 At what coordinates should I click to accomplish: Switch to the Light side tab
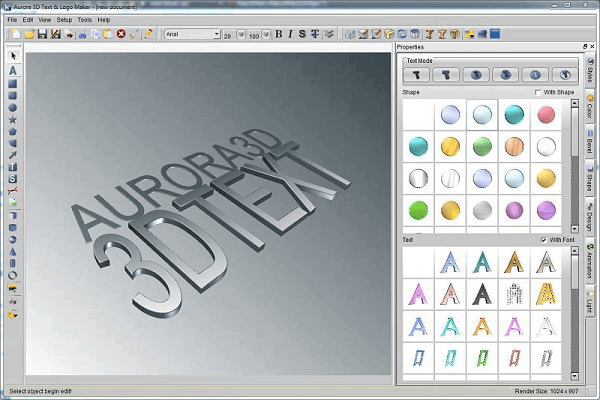point(590,302)
